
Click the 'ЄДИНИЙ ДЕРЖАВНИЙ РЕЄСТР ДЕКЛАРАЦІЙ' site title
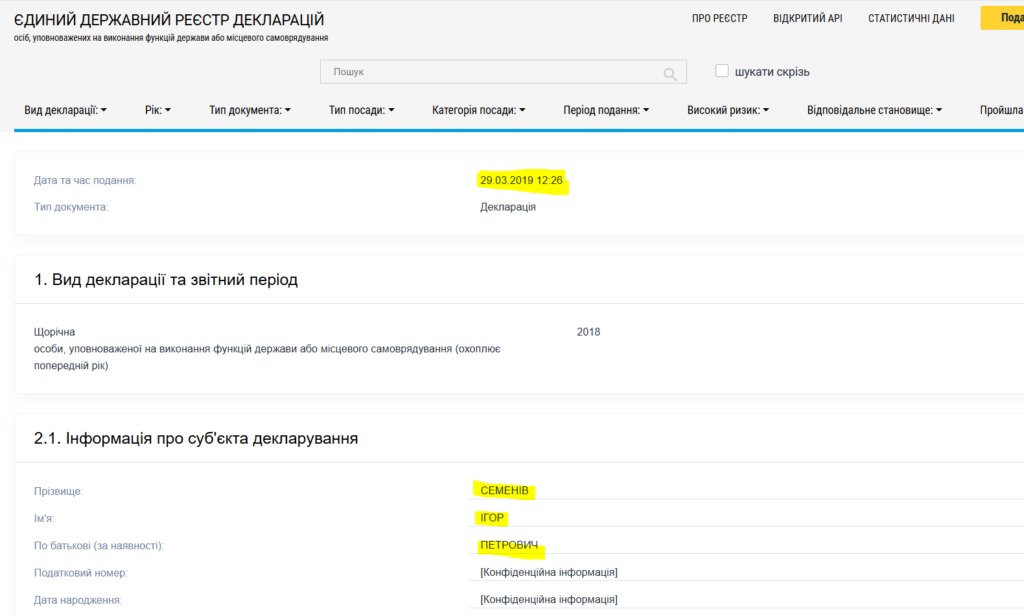pos(169,20)
